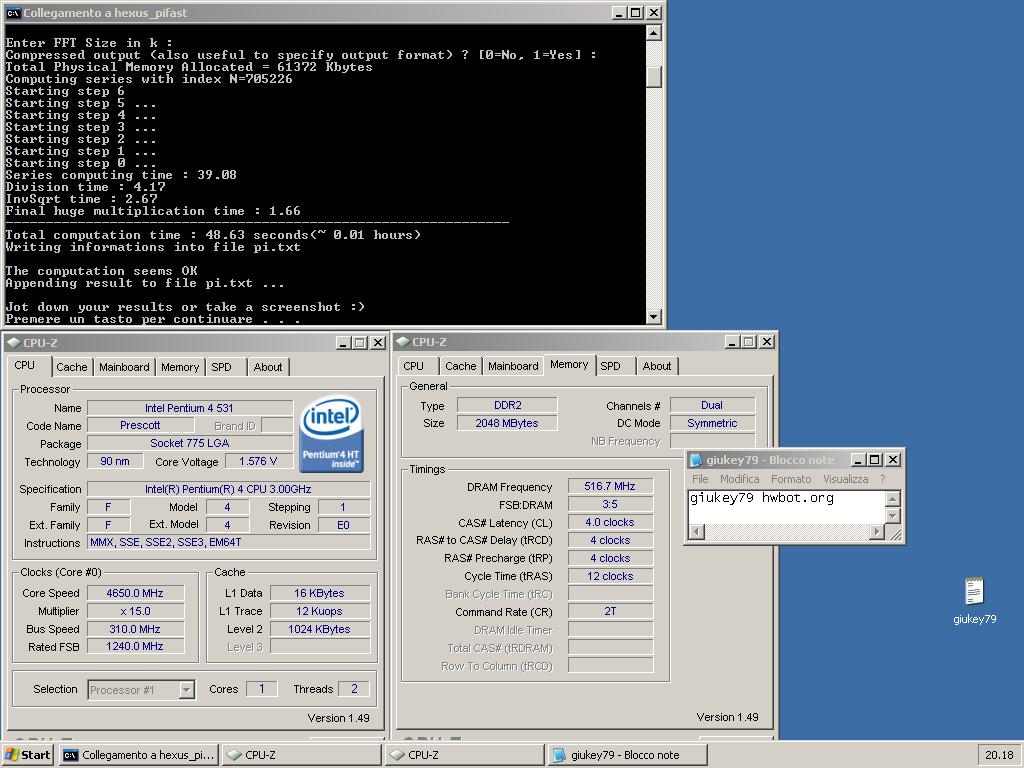The height and width of the screenshot is (768, 1024).
Task: Click Core Voltage value 1.576 V
Action: (x=258, y=461)
